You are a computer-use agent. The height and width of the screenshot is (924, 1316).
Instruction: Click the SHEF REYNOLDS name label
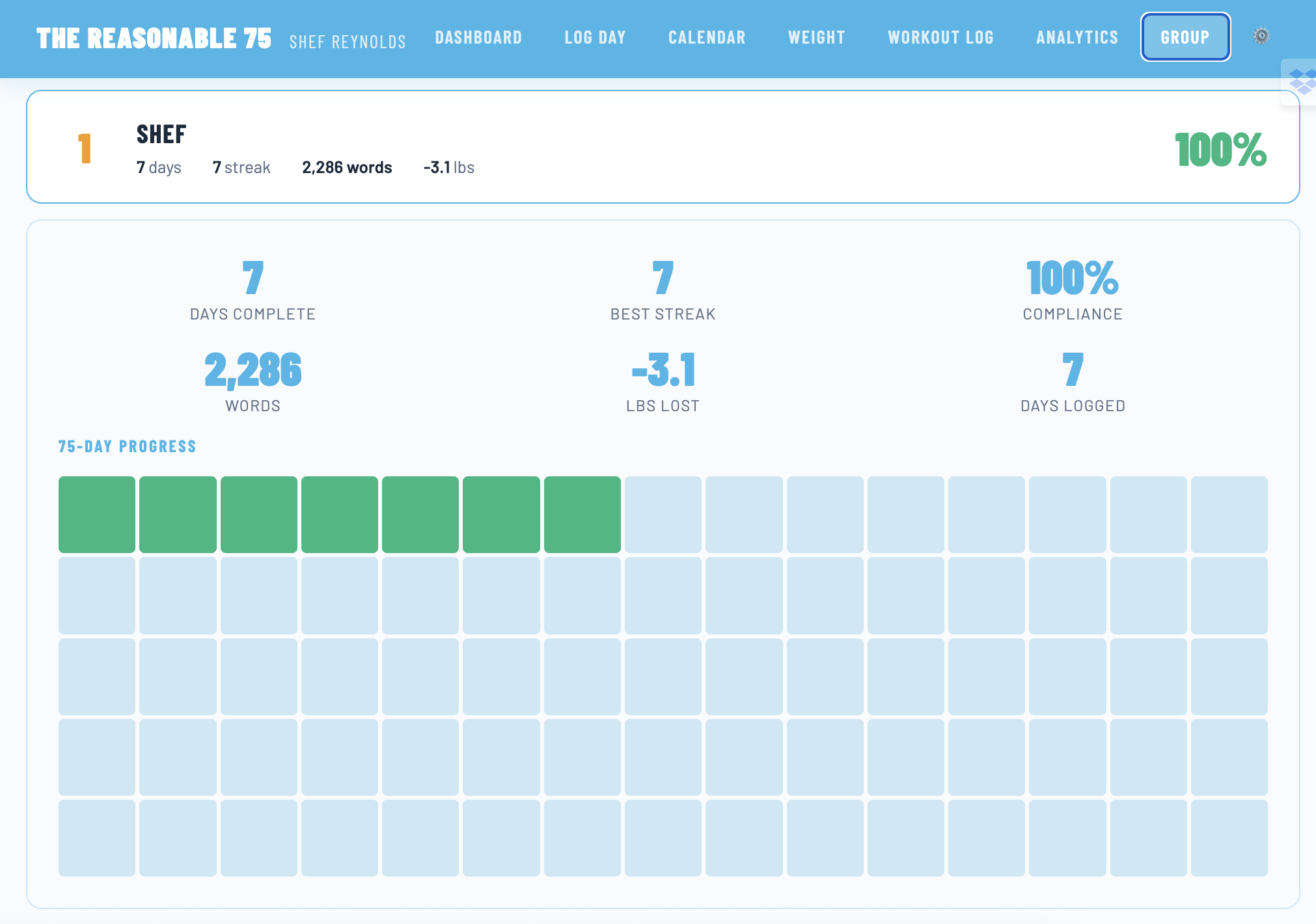tap(348, 41)
